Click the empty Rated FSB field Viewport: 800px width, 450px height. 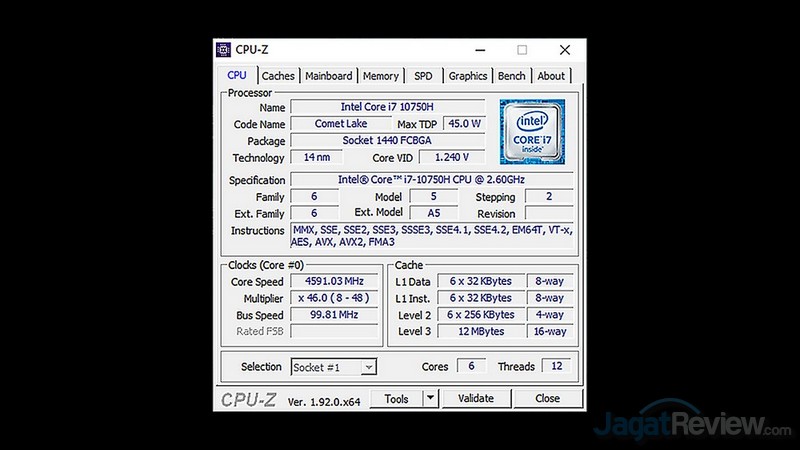click(334, 331)
